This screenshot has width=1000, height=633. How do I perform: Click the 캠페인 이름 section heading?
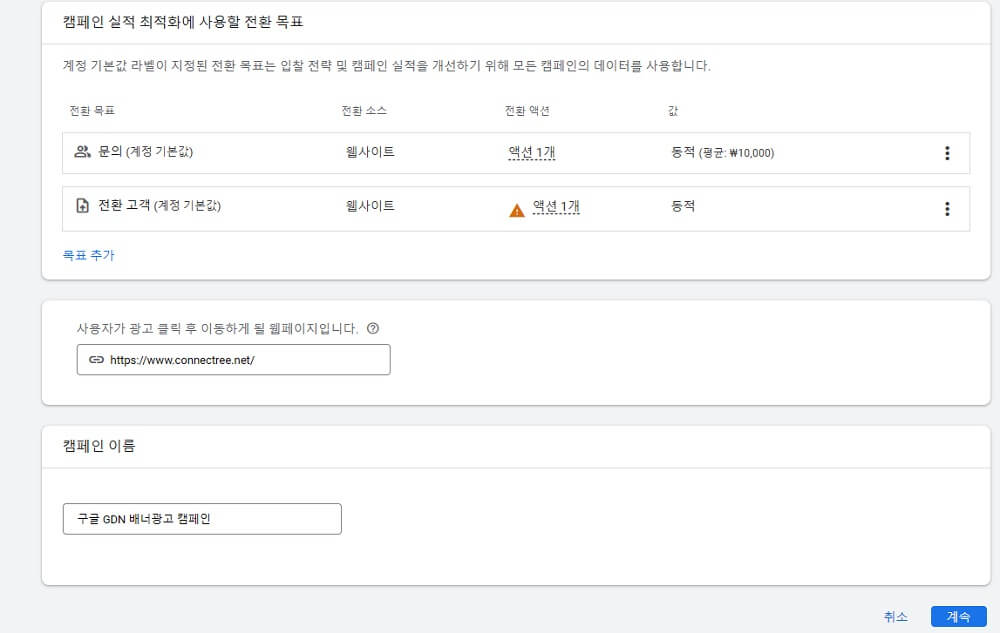click(x=99, y=446)
